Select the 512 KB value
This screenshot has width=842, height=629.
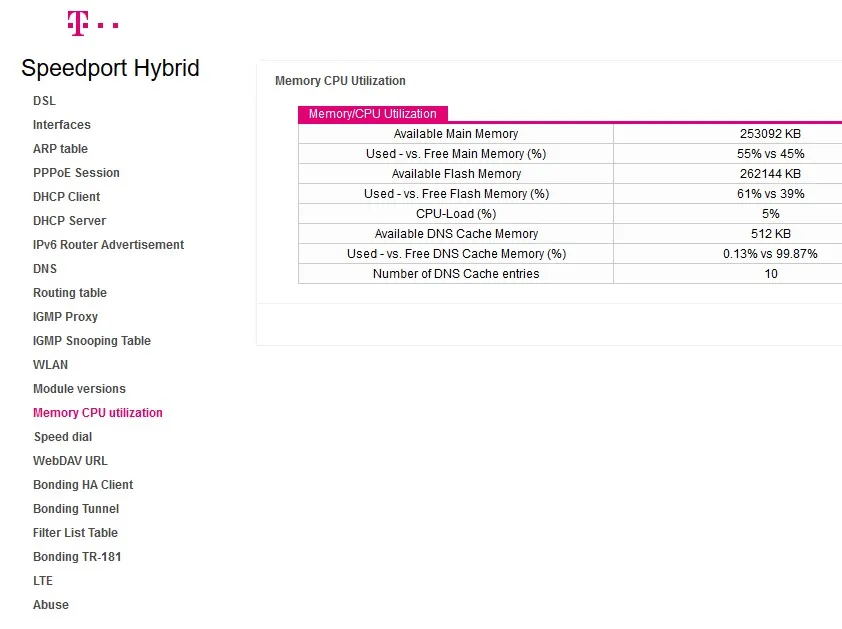click(770, 234)
